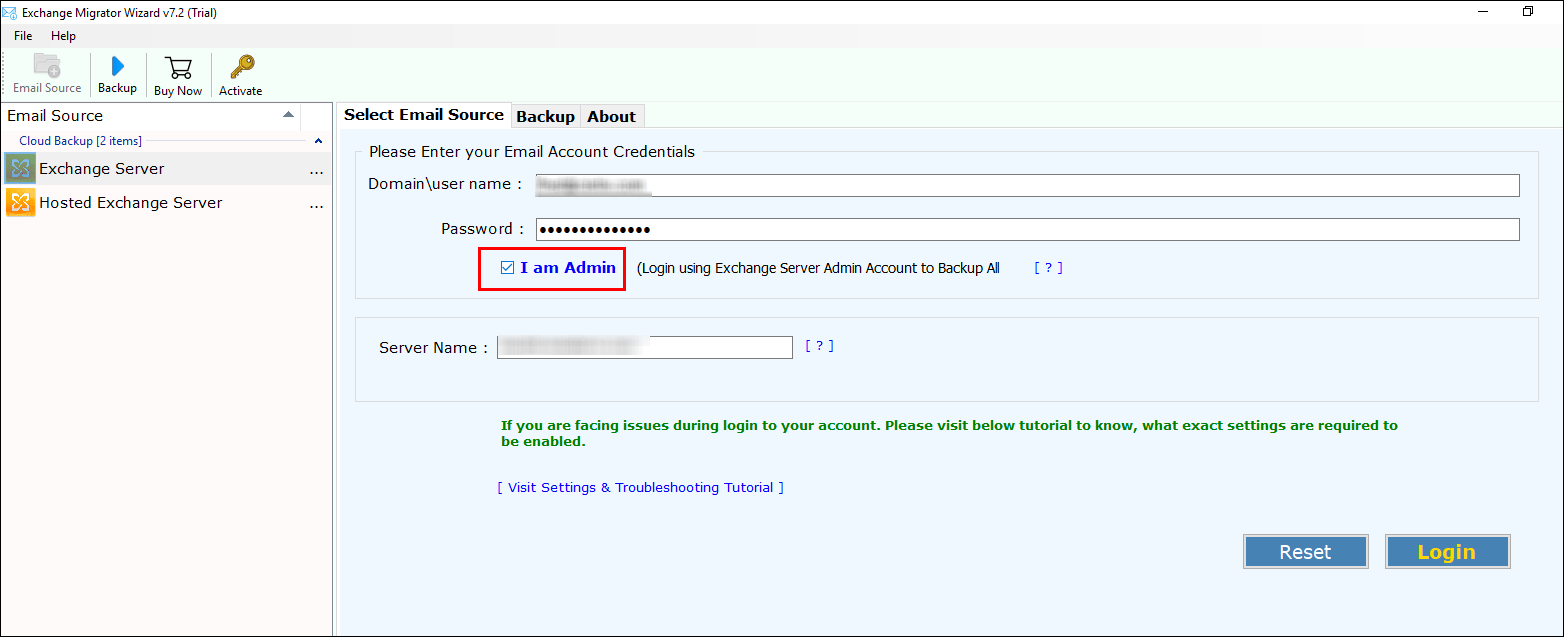
Task: Collapse the Cloud Backup section
Action: click(x=317, y=141)
